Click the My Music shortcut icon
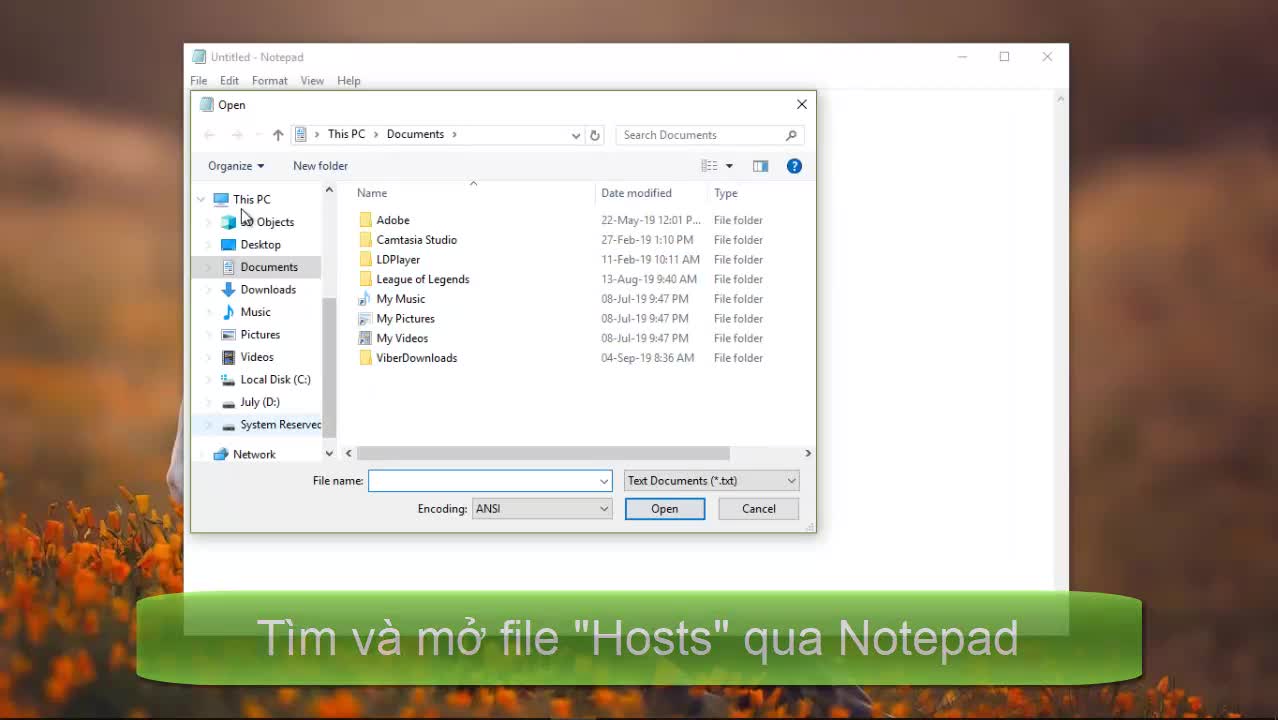Image resolution: width=1278 pixels, height=720 pixels. coord(365,299)
